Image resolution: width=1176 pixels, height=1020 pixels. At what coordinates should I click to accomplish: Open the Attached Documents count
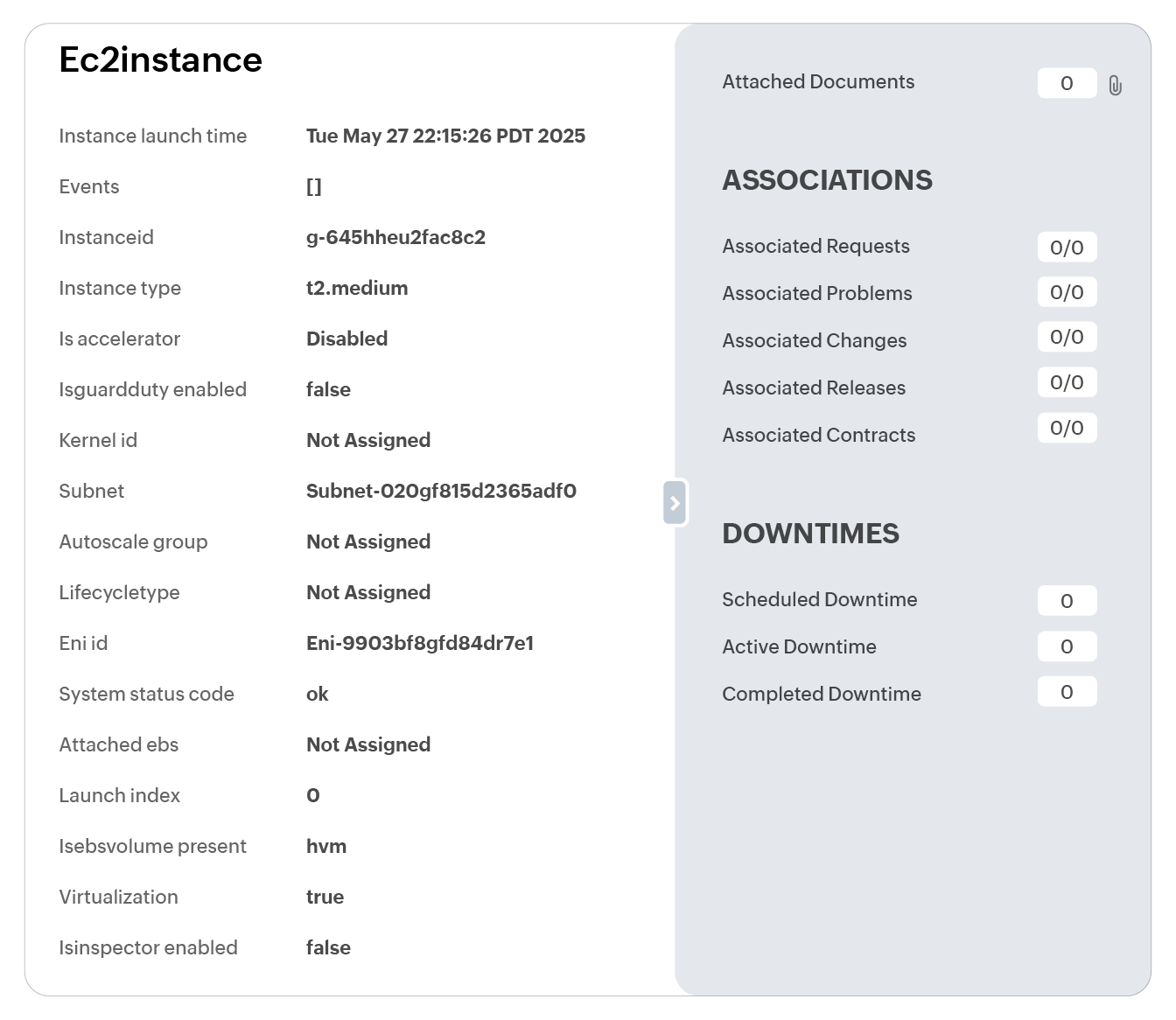1067,83
